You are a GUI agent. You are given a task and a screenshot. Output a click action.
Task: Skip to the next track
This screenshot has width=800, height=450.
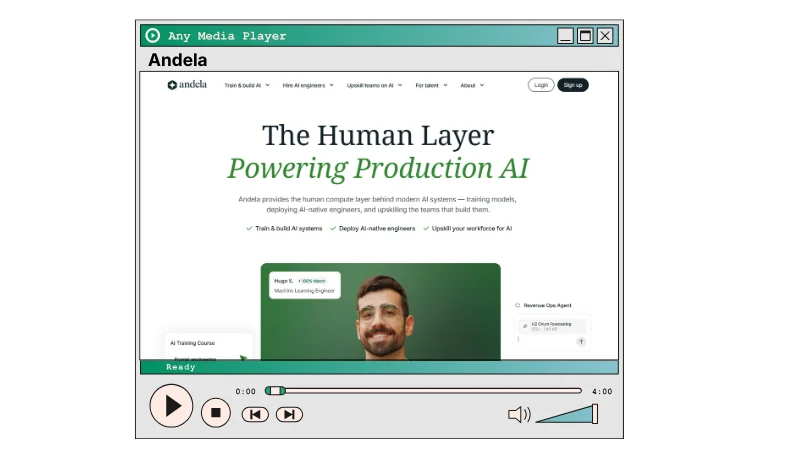289,414
